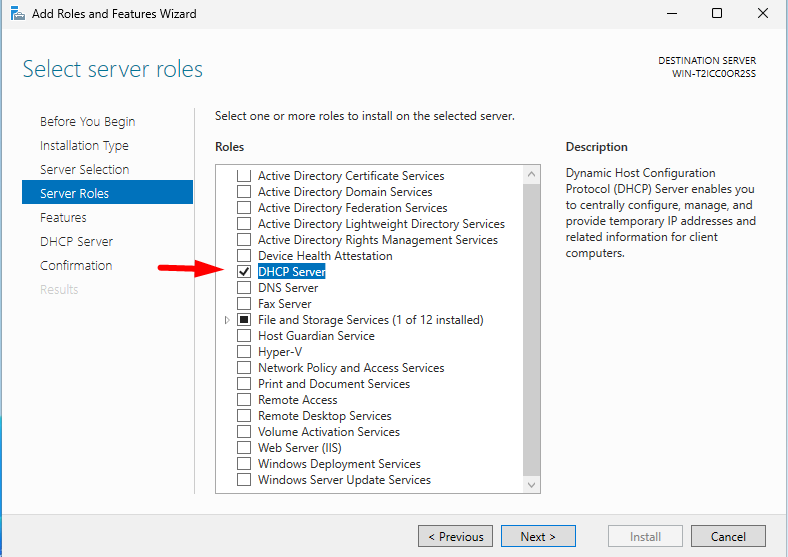This screenshot has width=788, height=557.
Task: Close the Add Roles wizard window
Action: [763, 14]
